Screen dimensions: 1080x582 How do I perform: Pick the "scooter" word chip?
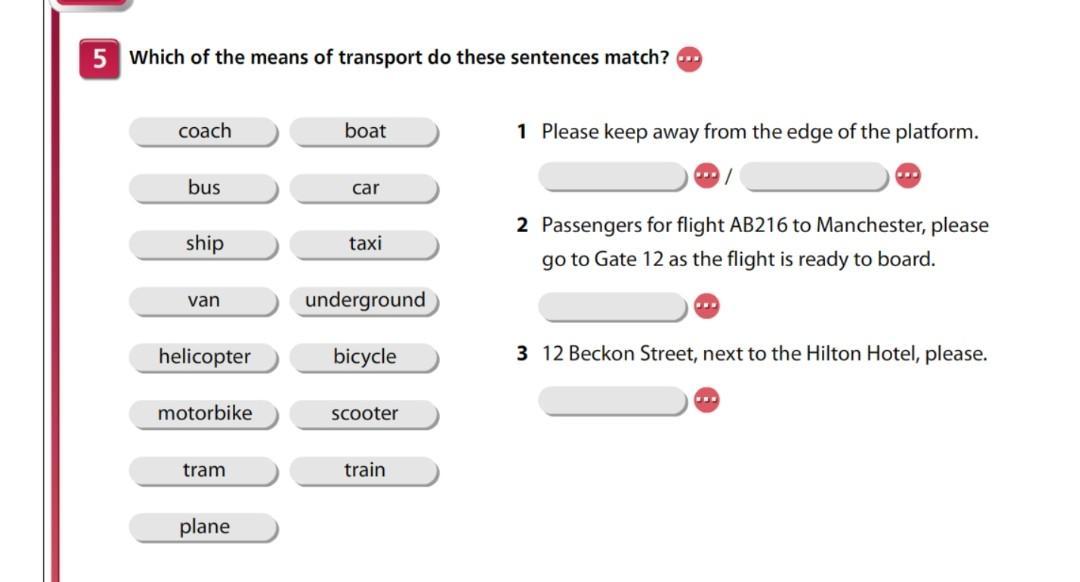click(x=365, y=414)
